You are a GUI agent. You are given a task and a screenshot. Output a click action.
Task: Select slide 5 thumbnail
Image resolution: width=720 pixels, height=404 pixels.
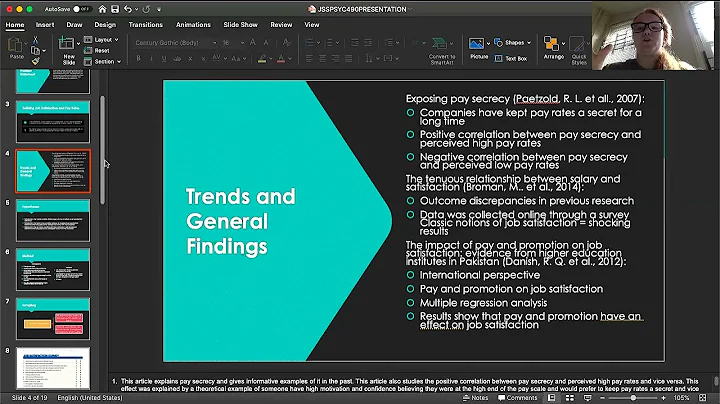point(53,220)
